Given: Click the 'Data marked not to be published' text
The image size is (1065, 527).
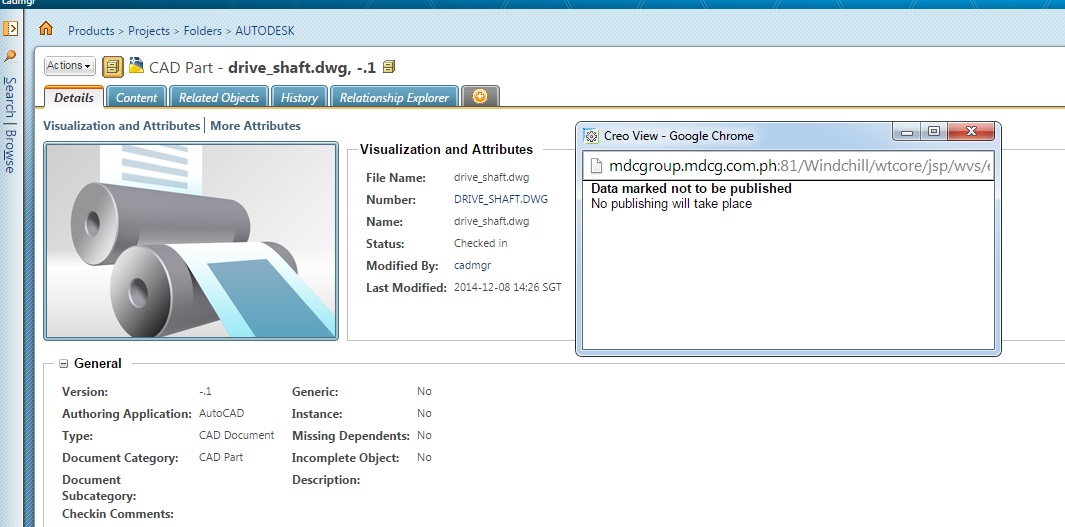Looking at the screenshot, I should coord(691,188).
